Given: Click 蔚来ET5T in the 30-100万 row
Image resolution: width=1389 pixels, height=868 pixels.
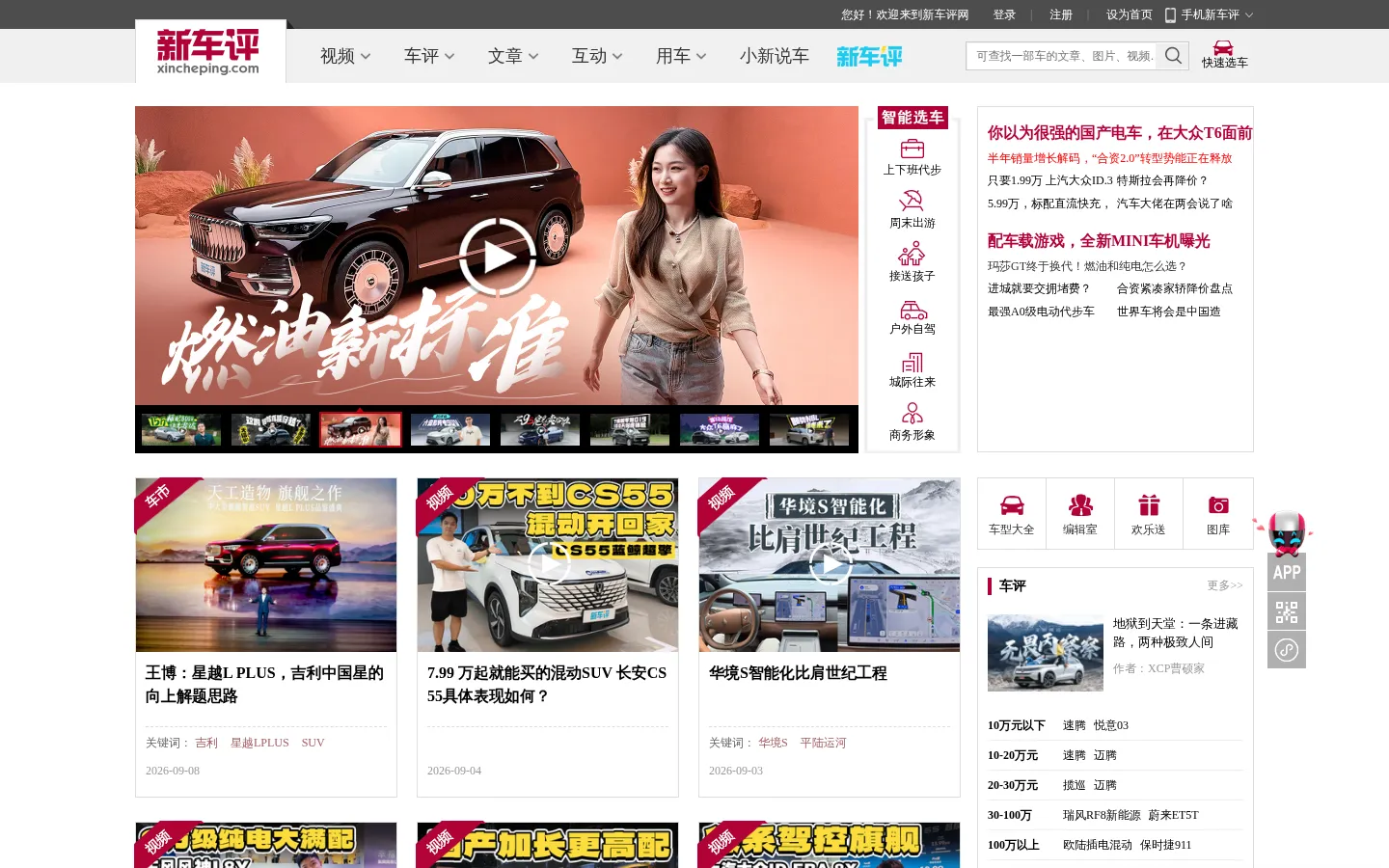Looking at the screenshot, I should point(1173,815).
